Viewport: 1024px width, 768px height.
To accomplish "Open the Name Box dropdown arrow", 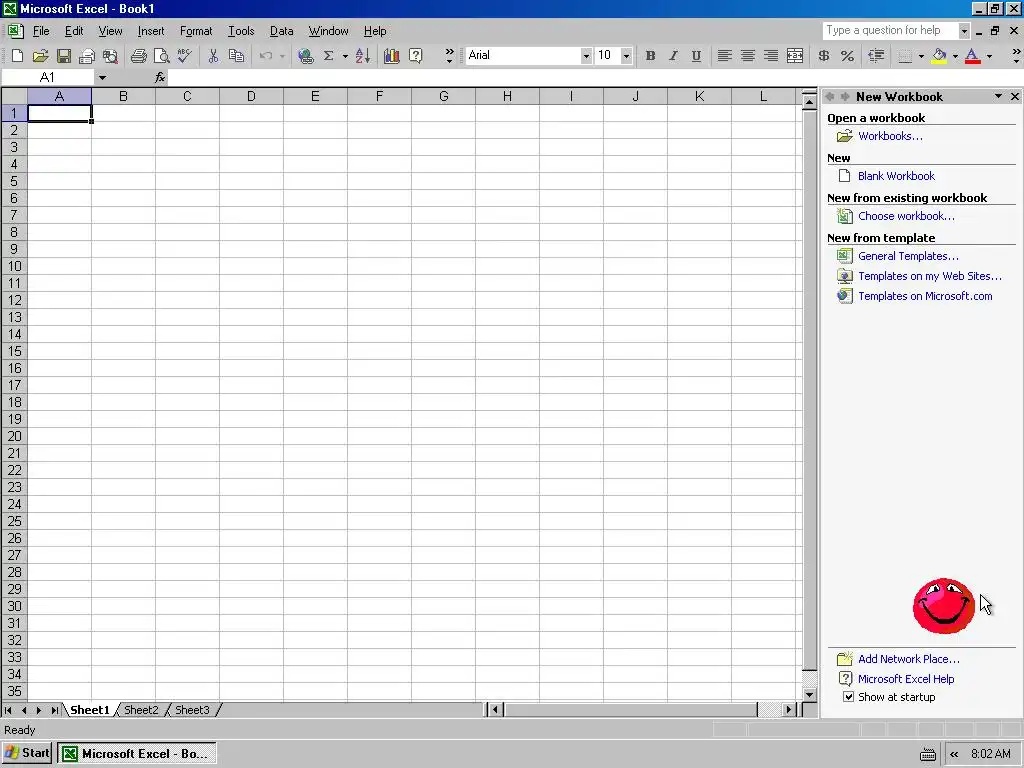I will pyautogui.click(x=103, y=78).
